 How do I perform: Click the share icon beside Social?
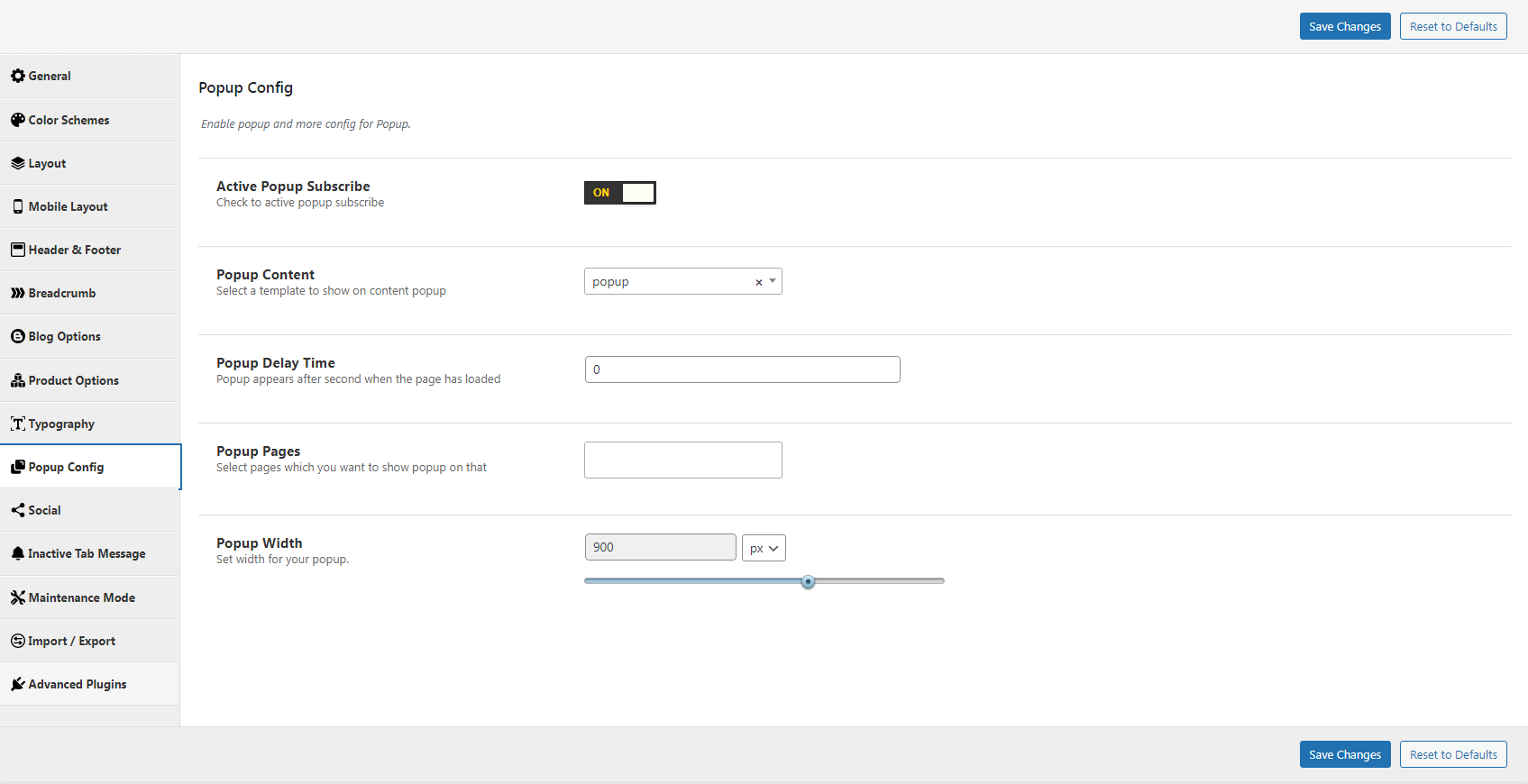tap(17, 510)
